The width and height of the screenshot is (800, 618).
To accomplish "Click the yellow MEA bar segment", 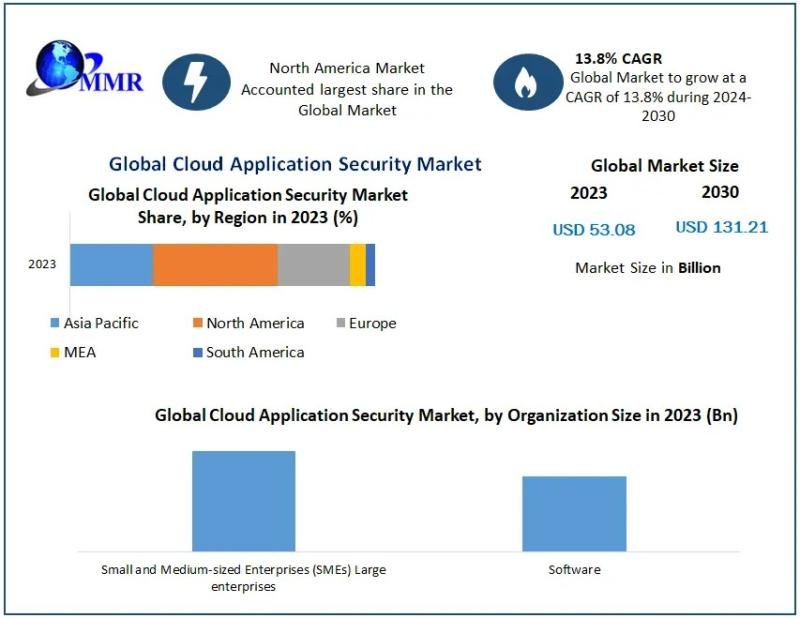I will coord(358,265).
